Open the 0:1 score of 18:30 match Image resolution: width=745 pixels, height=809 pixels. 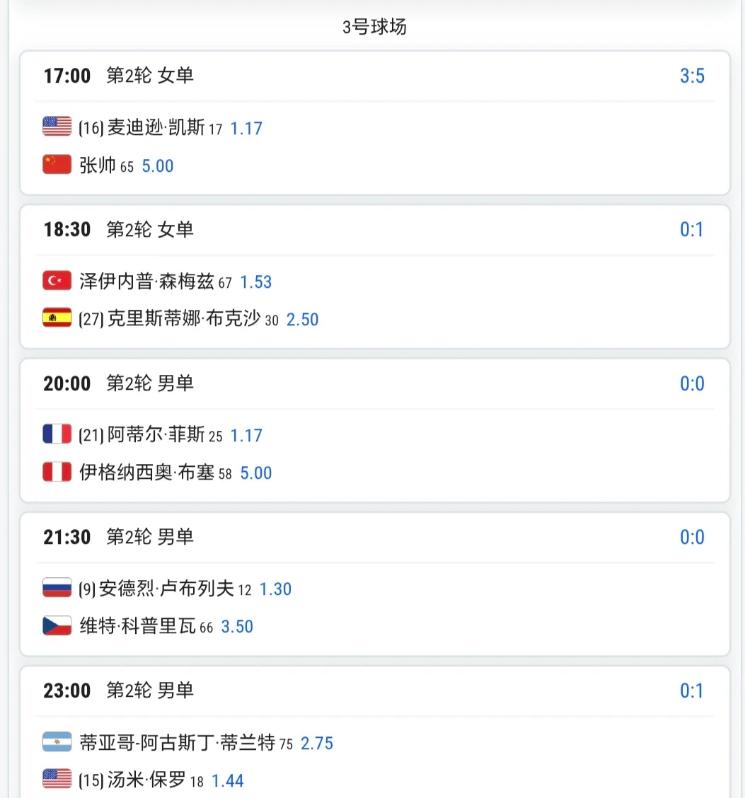point(692,229)
